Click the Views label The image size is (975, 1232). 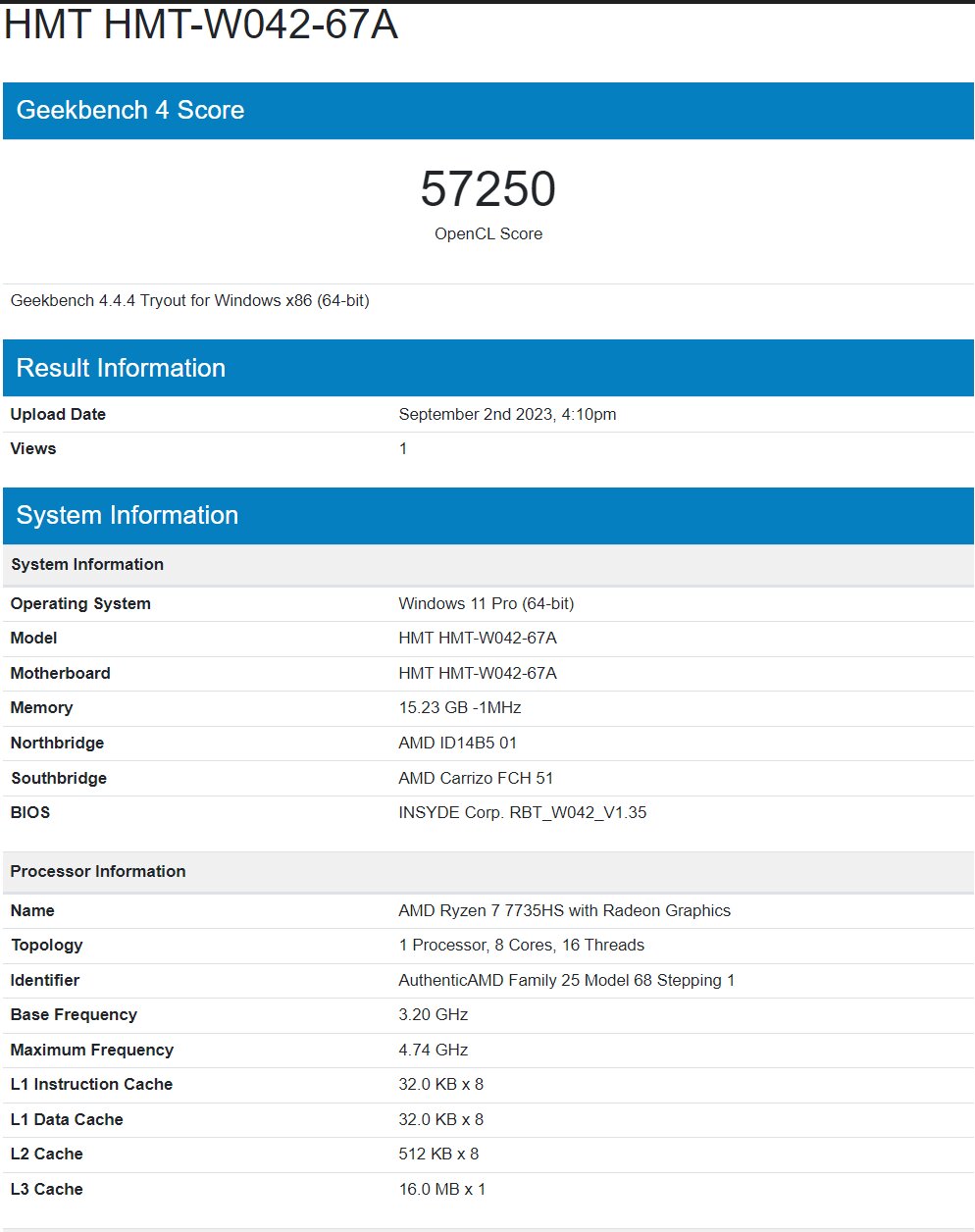(33, 448)
